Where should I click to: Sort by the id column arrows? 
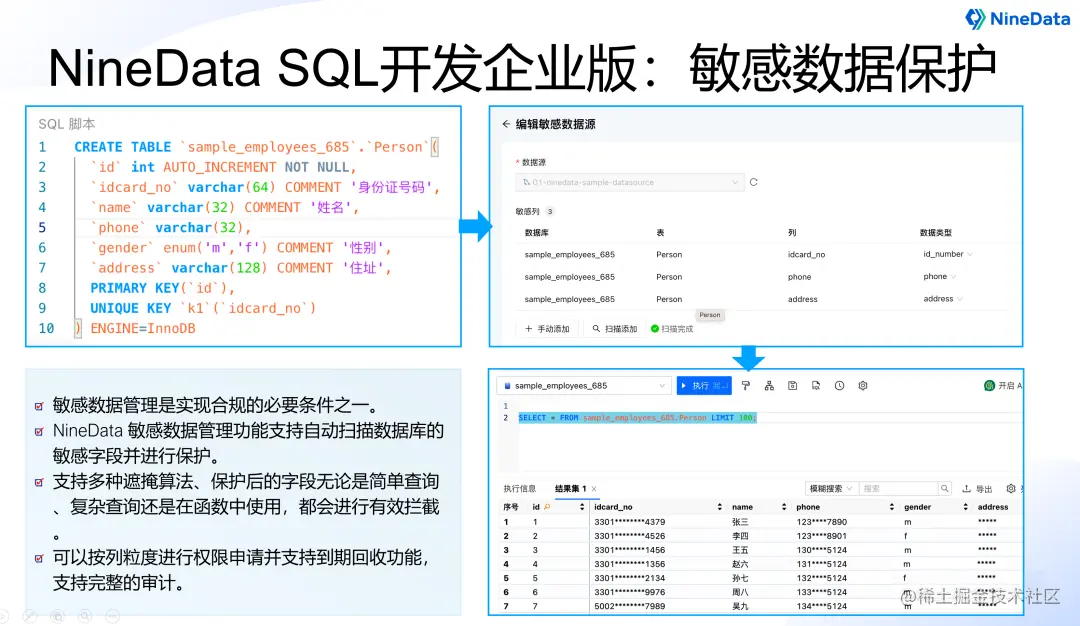click(x=582, y=507)
